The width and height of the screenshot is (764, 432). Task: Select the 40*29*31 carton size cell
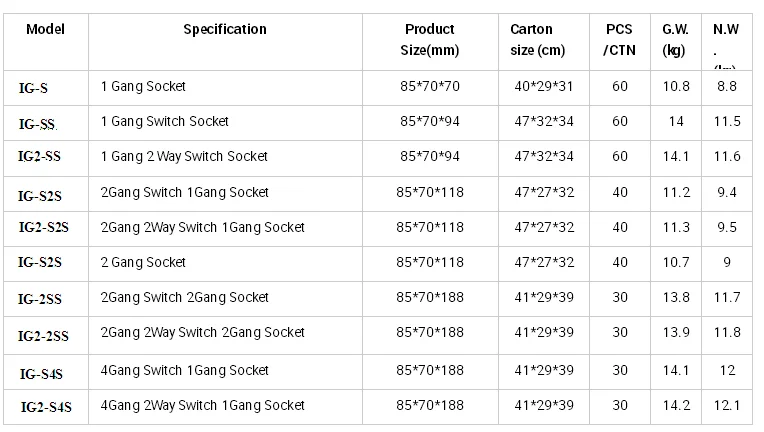(544, 86)
